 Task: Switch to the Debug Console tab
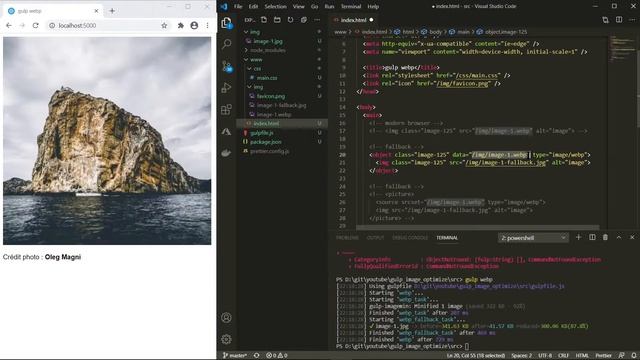point(410,238)
